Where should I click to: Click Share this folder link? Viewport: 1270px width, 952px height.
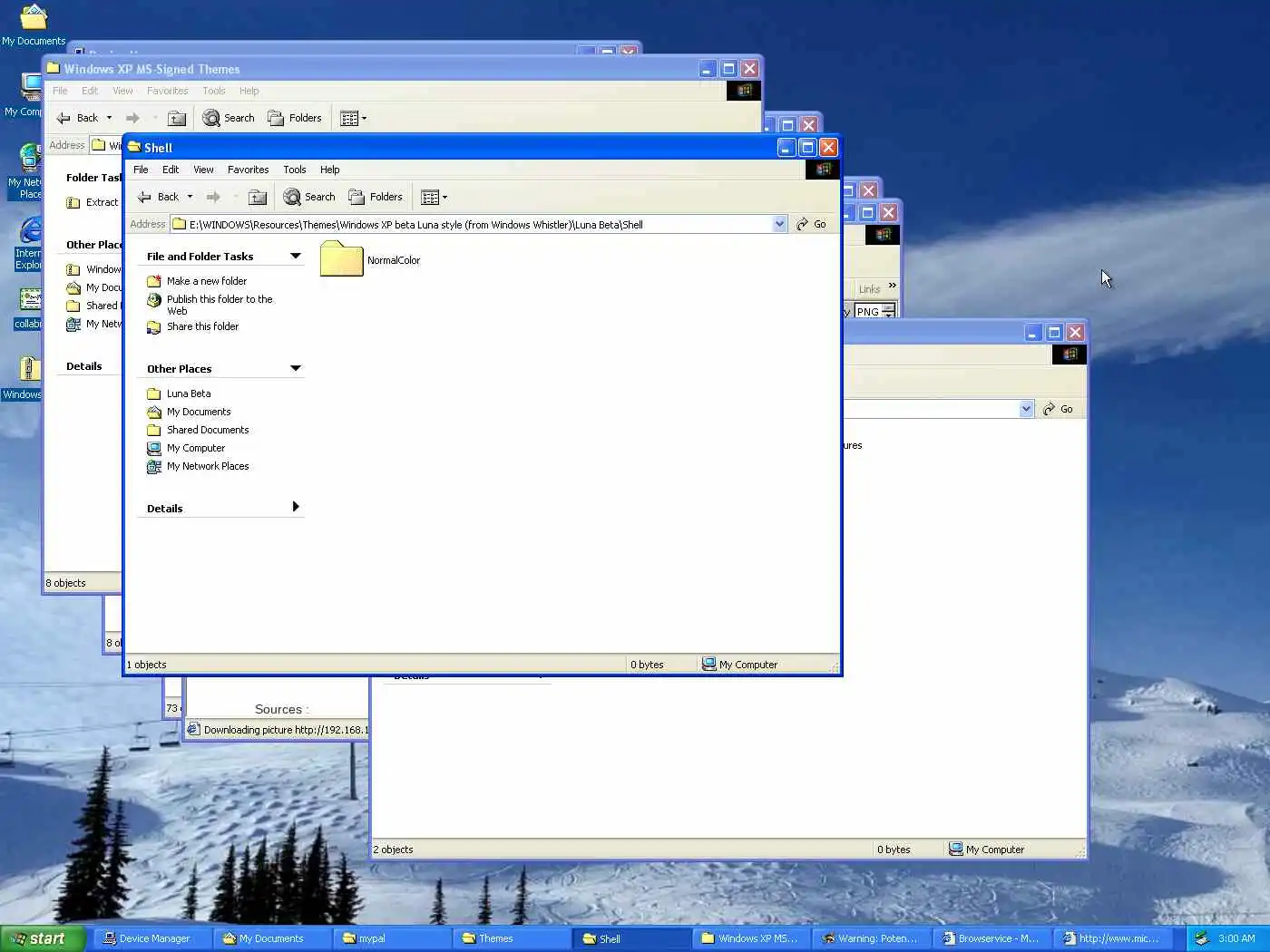(x=202, y=326)
